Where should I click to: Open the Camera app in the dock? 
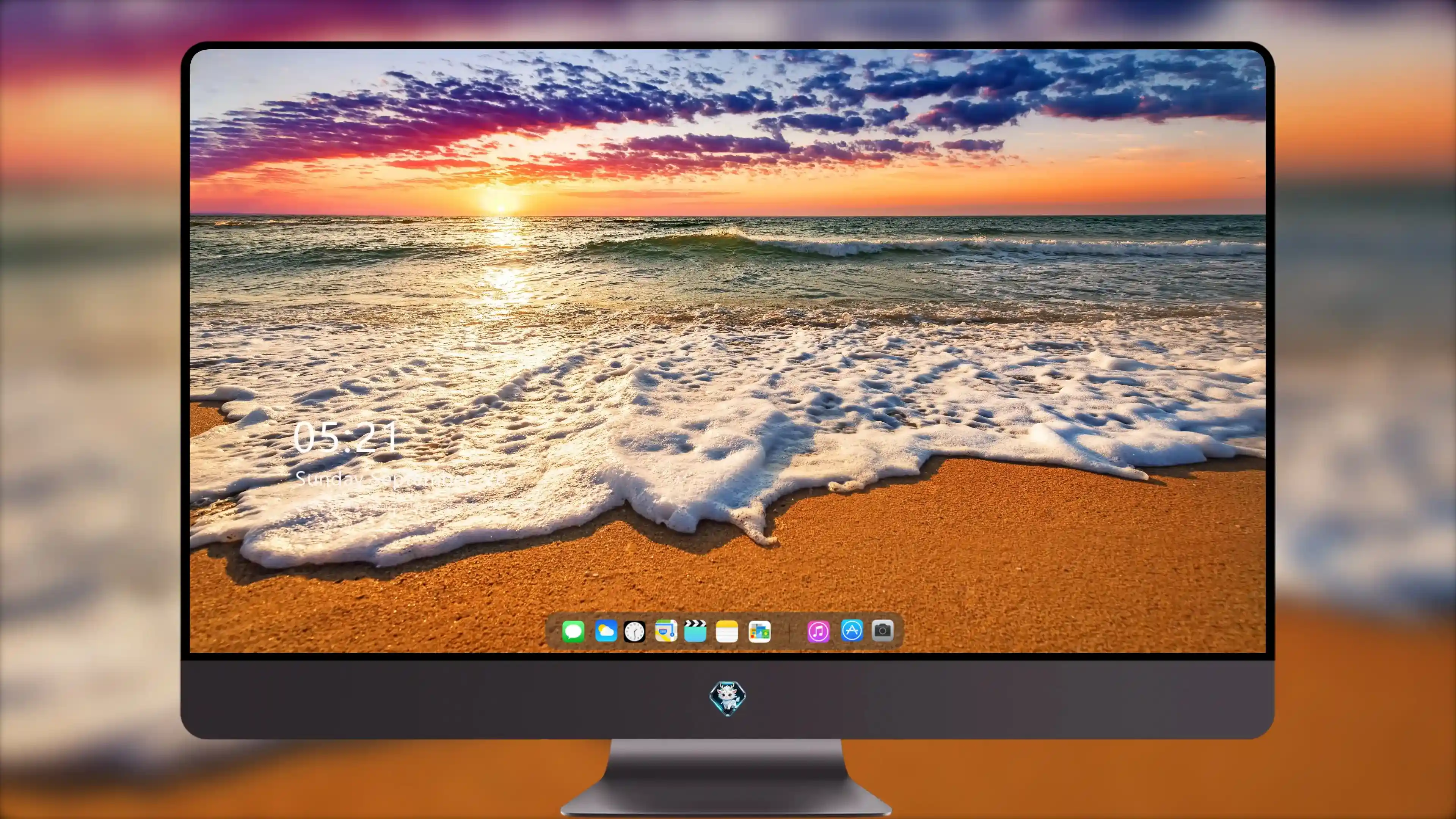tap(882, 630)
